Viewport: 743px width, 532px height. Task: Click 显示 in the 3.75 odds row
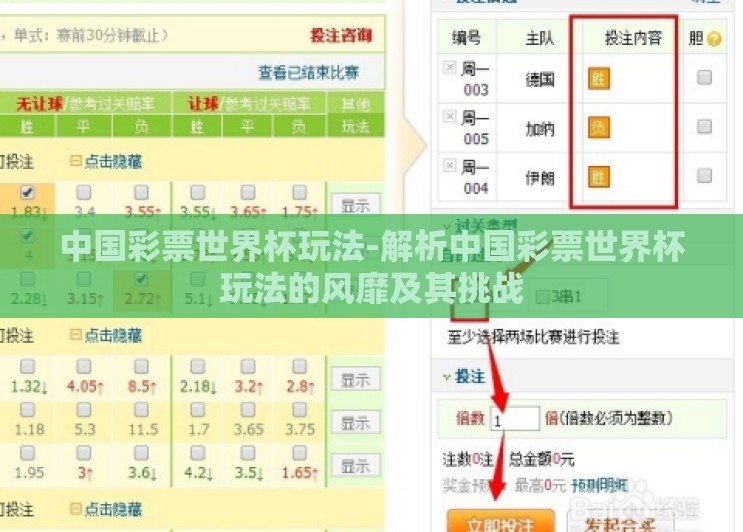355,423
